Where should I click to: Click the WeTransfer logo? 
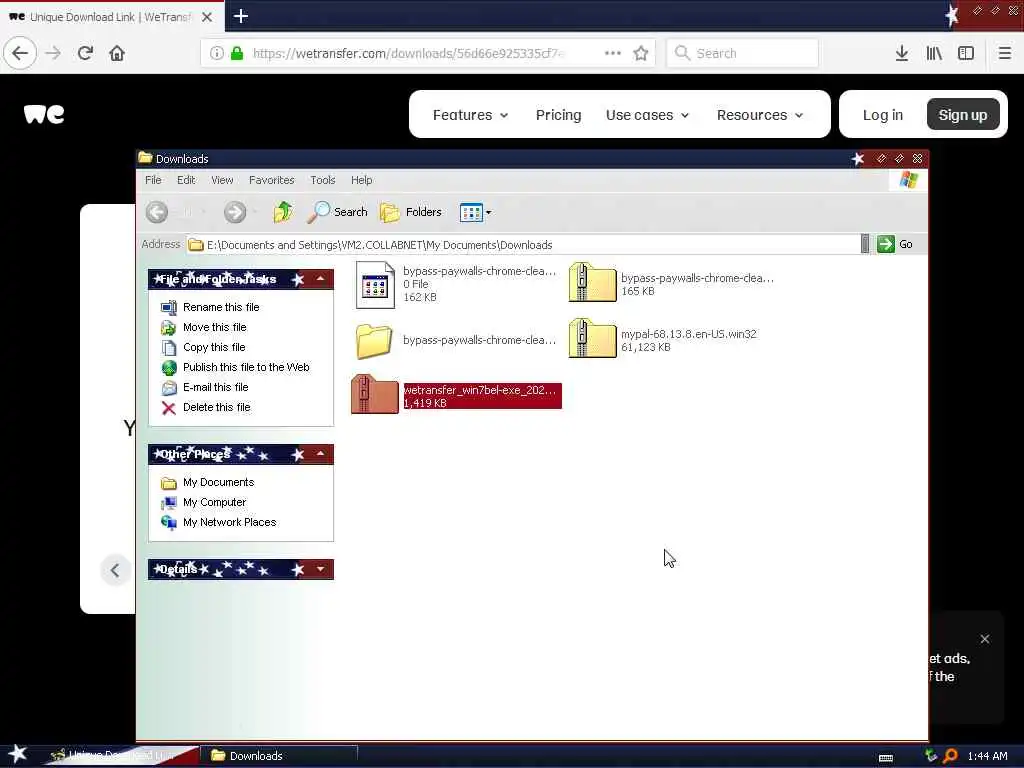(x=44, y=114)
